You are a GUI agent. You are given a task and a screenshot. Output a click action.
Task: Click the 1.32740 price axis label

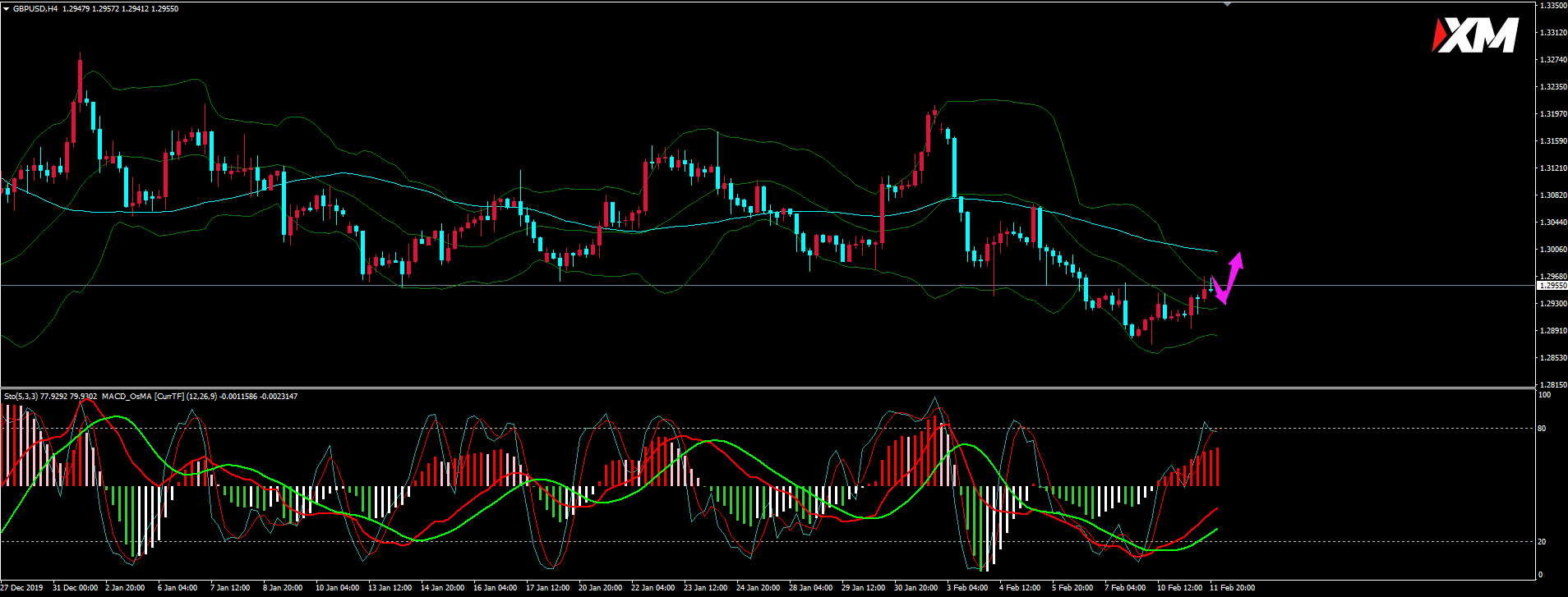coord(1552,60)
